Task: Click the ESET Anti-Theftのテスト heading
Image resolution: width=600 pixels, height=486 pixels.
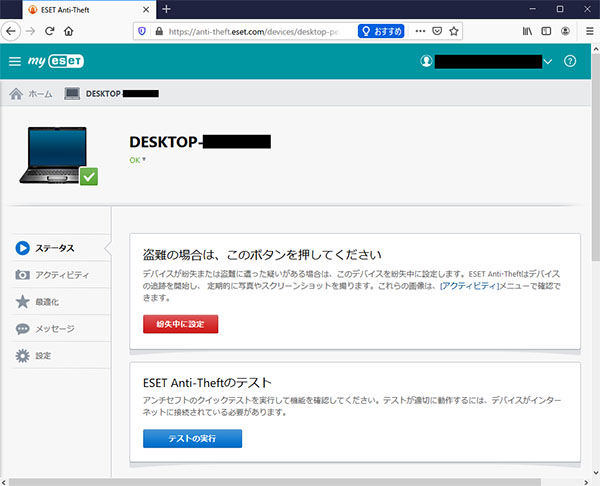Action: tap(207, 383)
